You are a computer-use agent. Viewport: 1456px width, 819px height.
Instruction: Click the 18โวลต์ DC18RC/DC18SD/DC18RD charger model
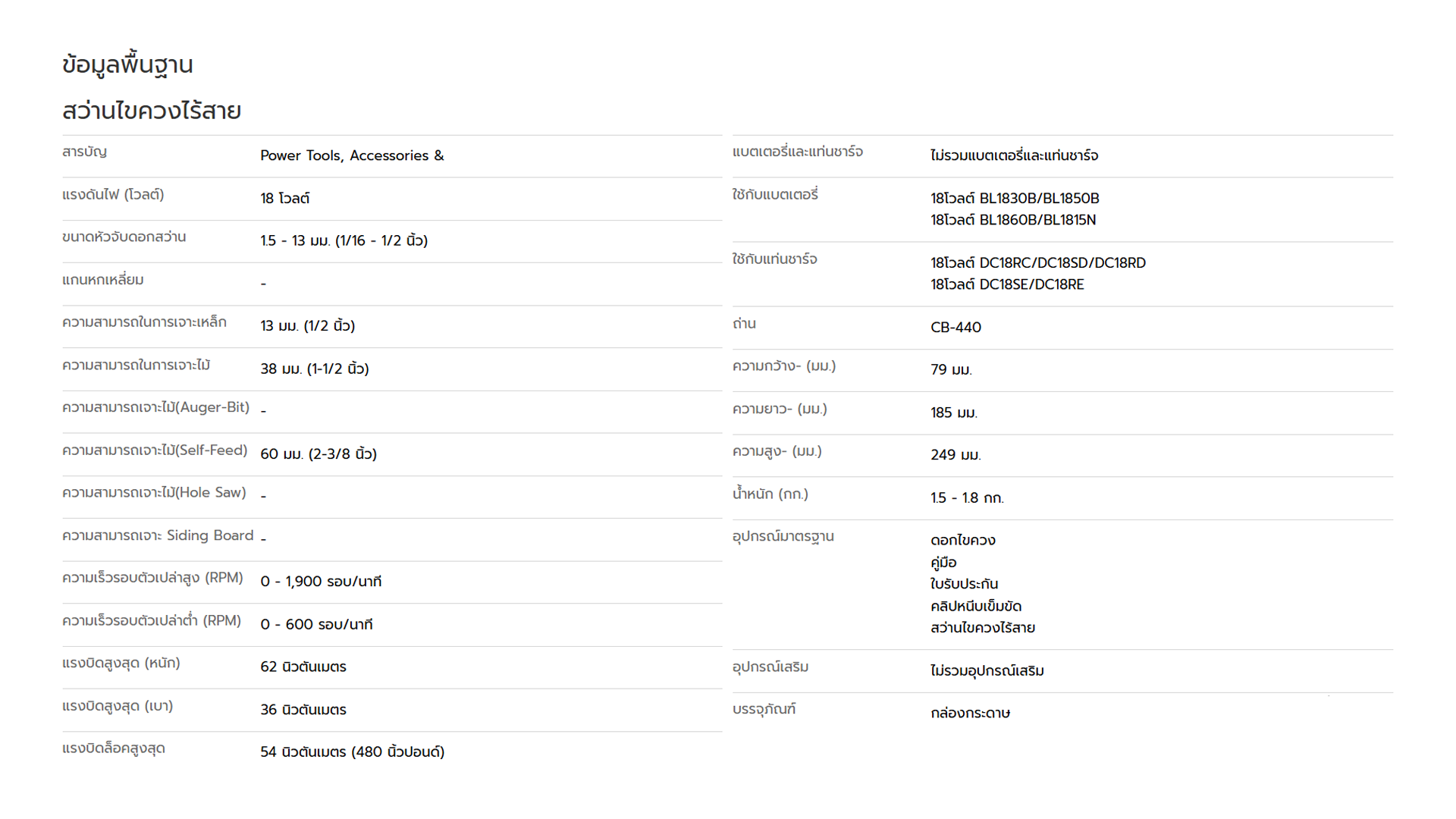1038,262
